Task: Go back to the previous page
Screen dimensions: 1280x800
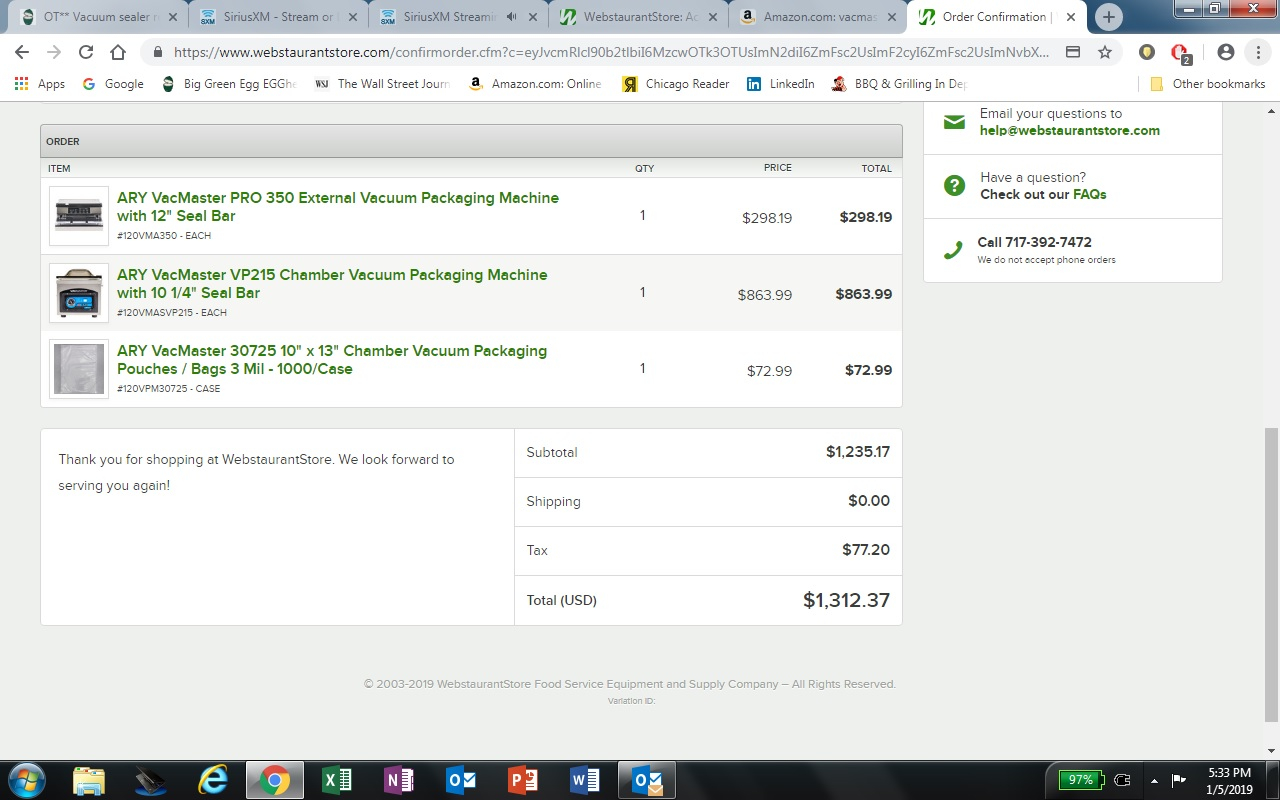Action: pyautogui.click(x=22, y=52)
